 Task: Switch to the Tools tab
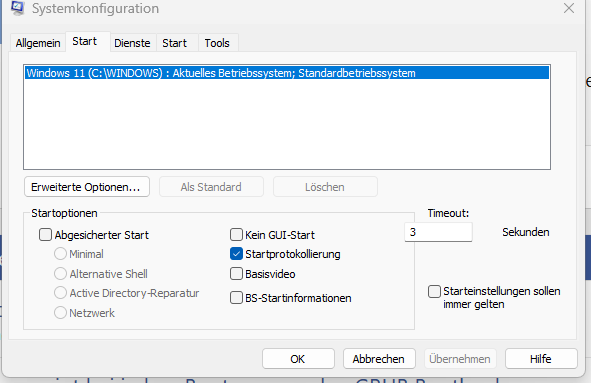[x=217, y=43]
